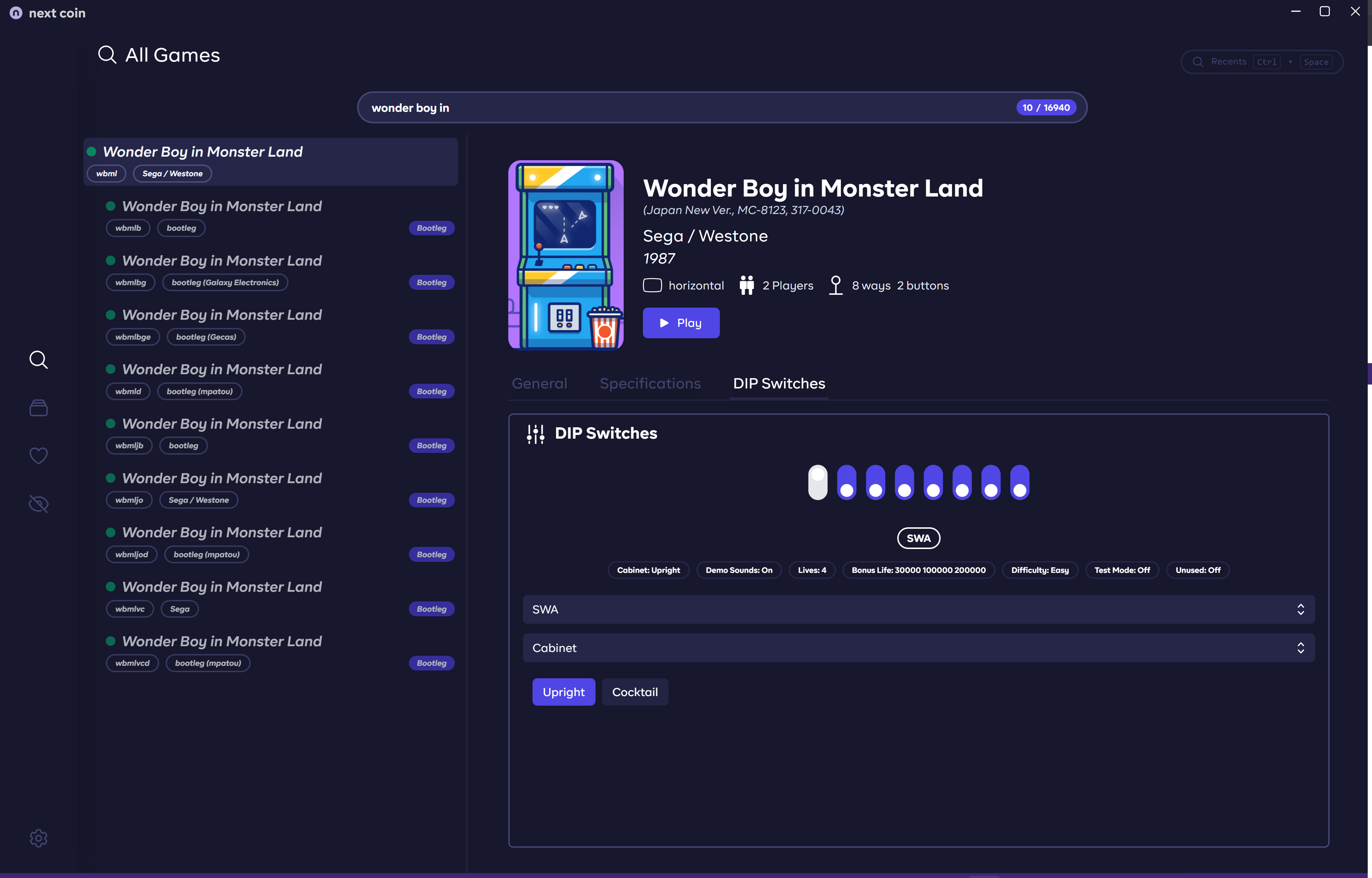Click the next coin logo icon
The image size is (1372, 878).
pyautogui.click(x=16, y=12)
